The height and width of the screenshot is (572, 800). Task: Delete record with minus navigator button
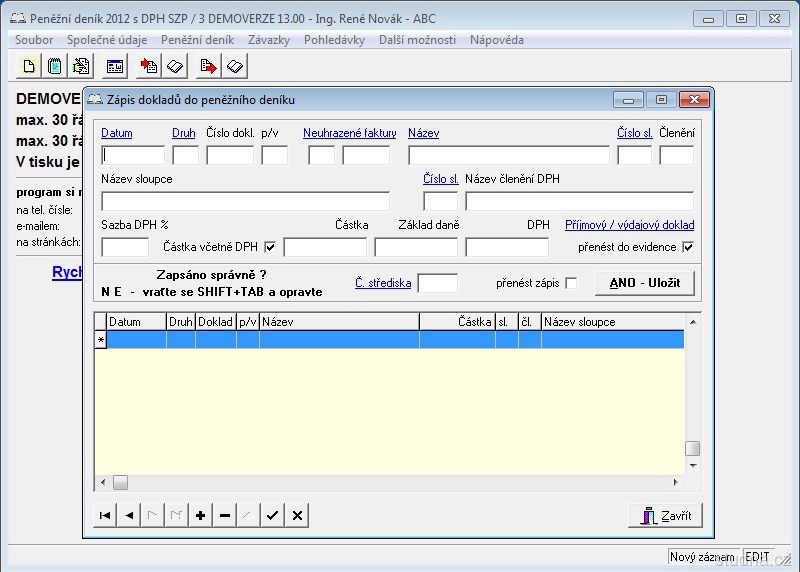[225, 515]
